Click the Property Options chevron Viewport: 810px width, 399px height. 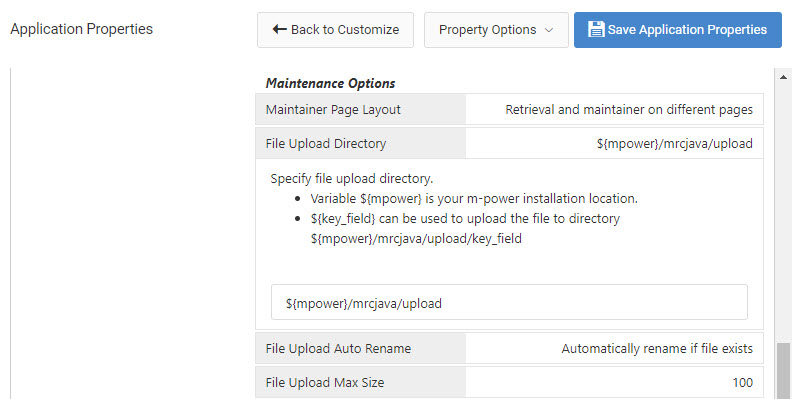click(549, 30)
